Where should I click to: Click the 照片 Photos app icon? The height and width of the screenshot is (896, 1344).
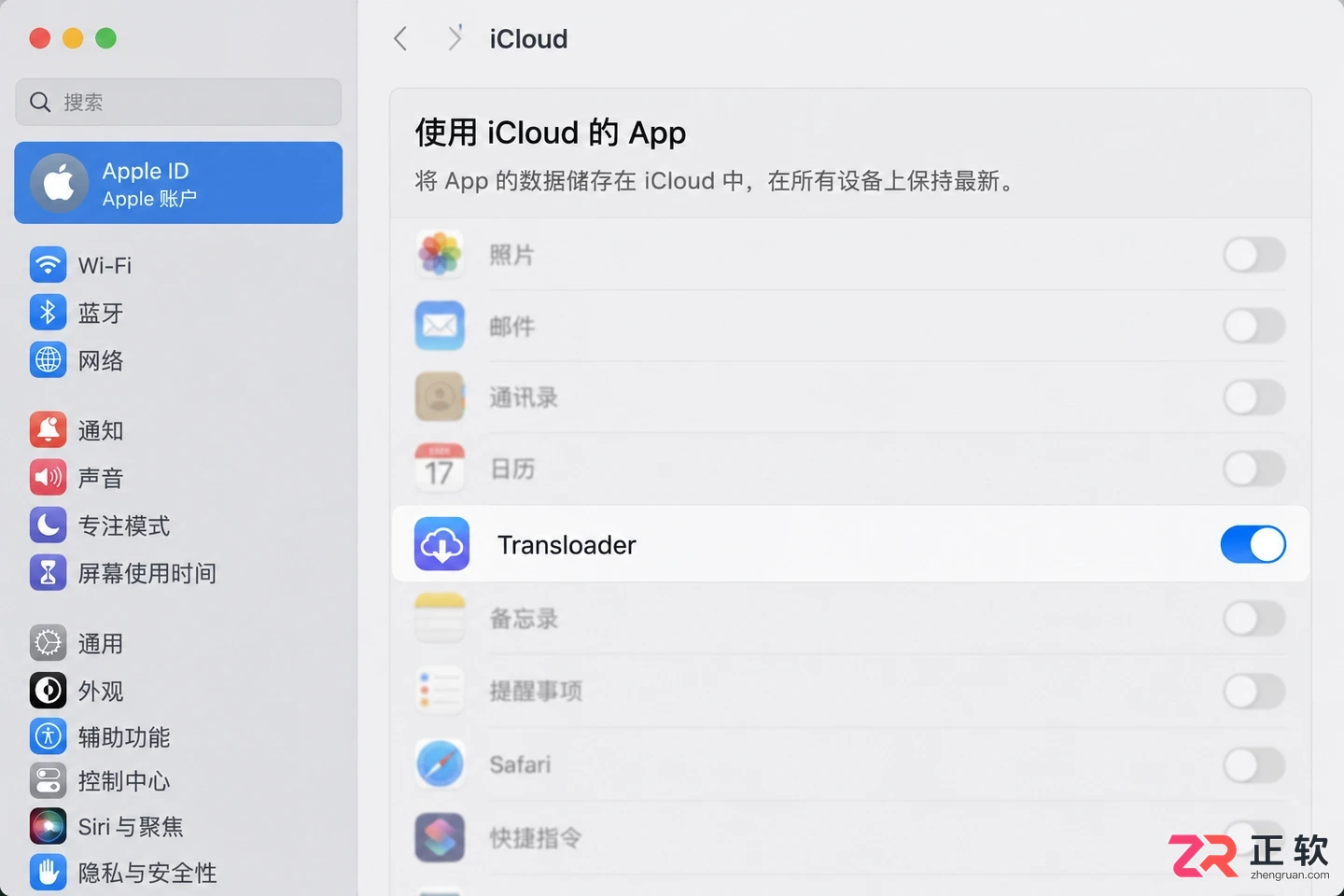[440, 255]
